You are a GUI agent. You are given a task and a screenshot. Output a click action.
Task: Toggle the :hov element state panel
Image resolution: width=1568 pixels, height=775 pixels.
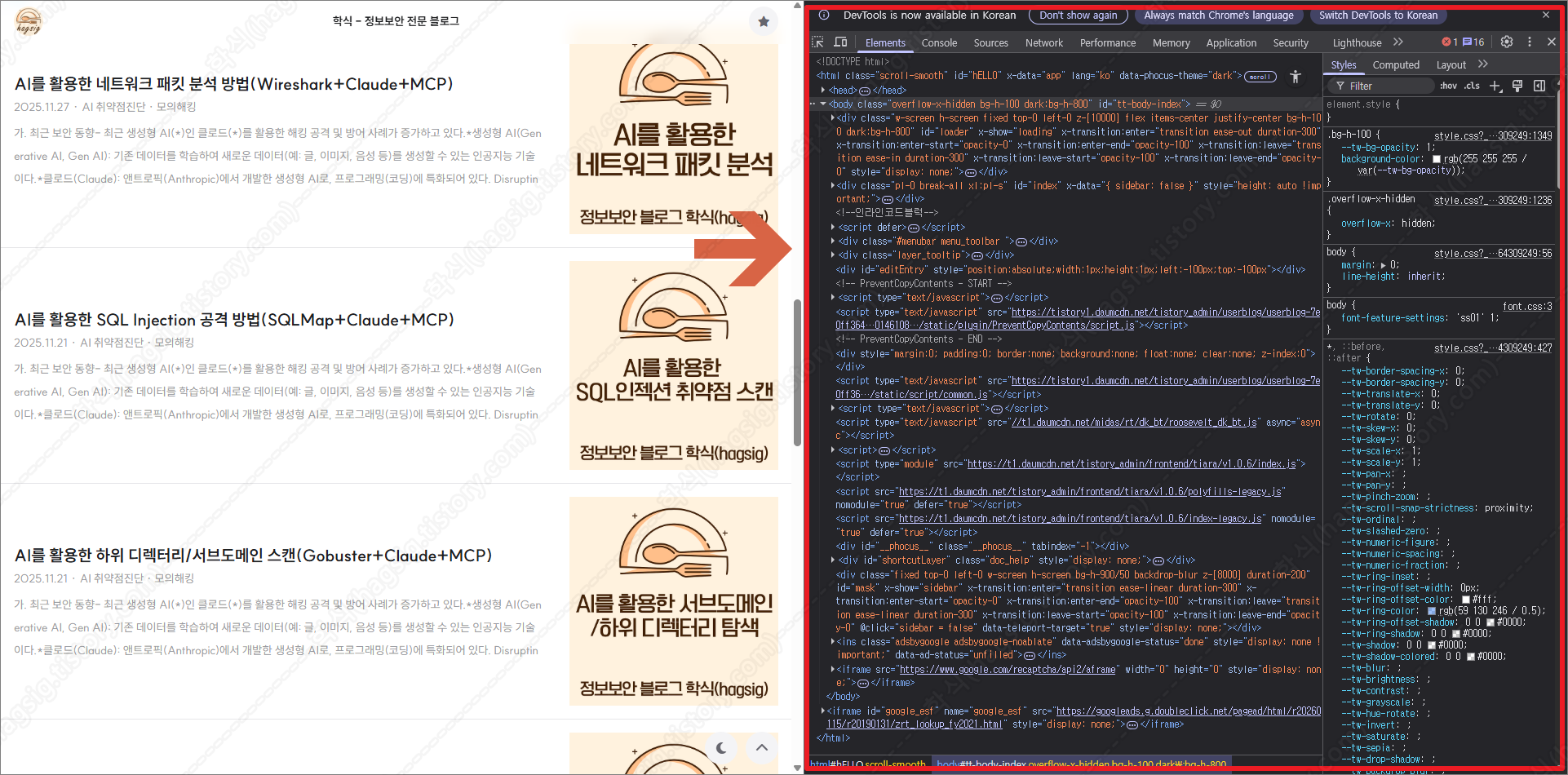click(1448, 86)
